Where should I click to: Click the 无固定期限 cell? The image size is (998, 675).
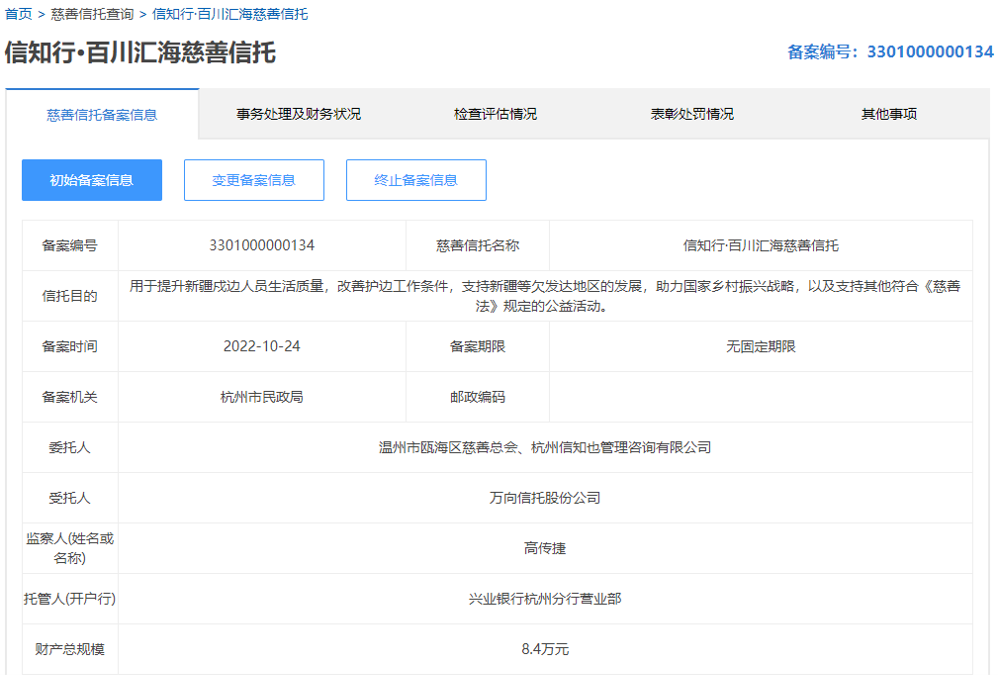pyautogui.click(x=760, y=346)
